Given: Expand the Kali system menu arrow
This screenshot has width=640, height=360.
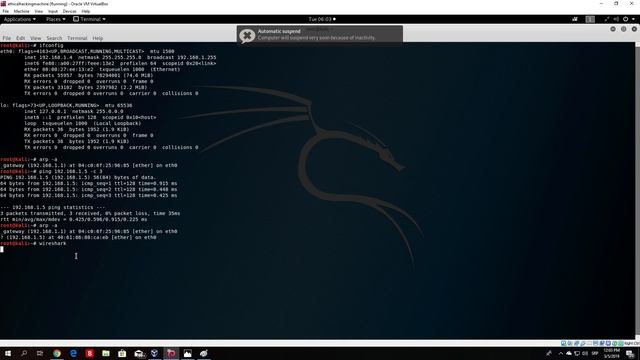Looking at the screenshot, I should pyautogui.click(x=633, y=19).
